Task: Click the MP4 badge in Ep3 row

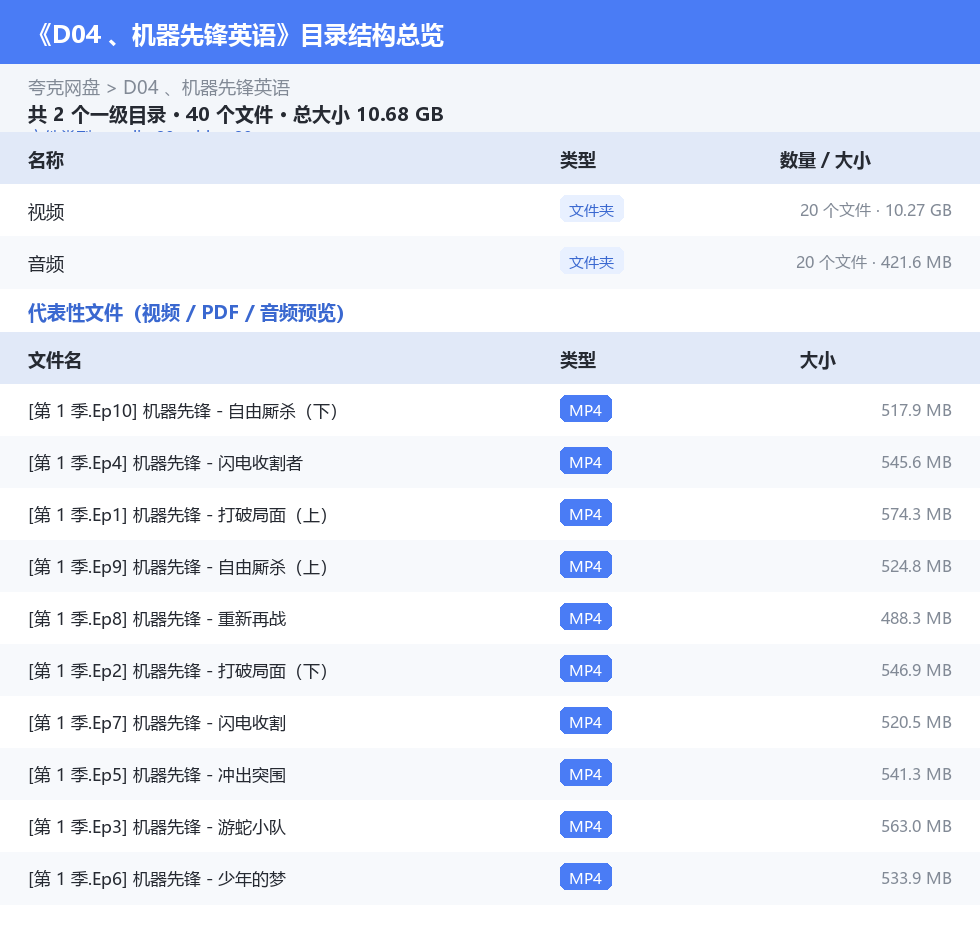Action: (586, 825)
